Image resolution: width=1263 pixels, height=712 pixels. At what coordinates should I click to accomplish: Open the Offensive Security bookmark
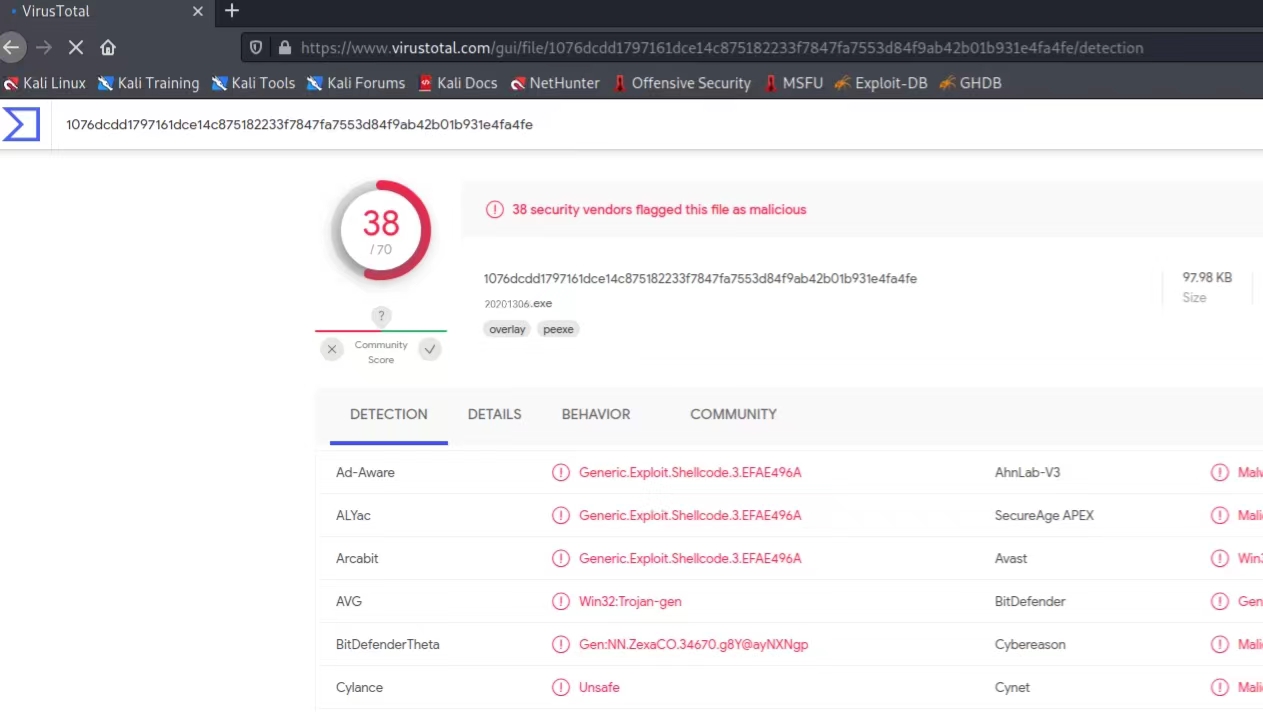tap(682, 83)
